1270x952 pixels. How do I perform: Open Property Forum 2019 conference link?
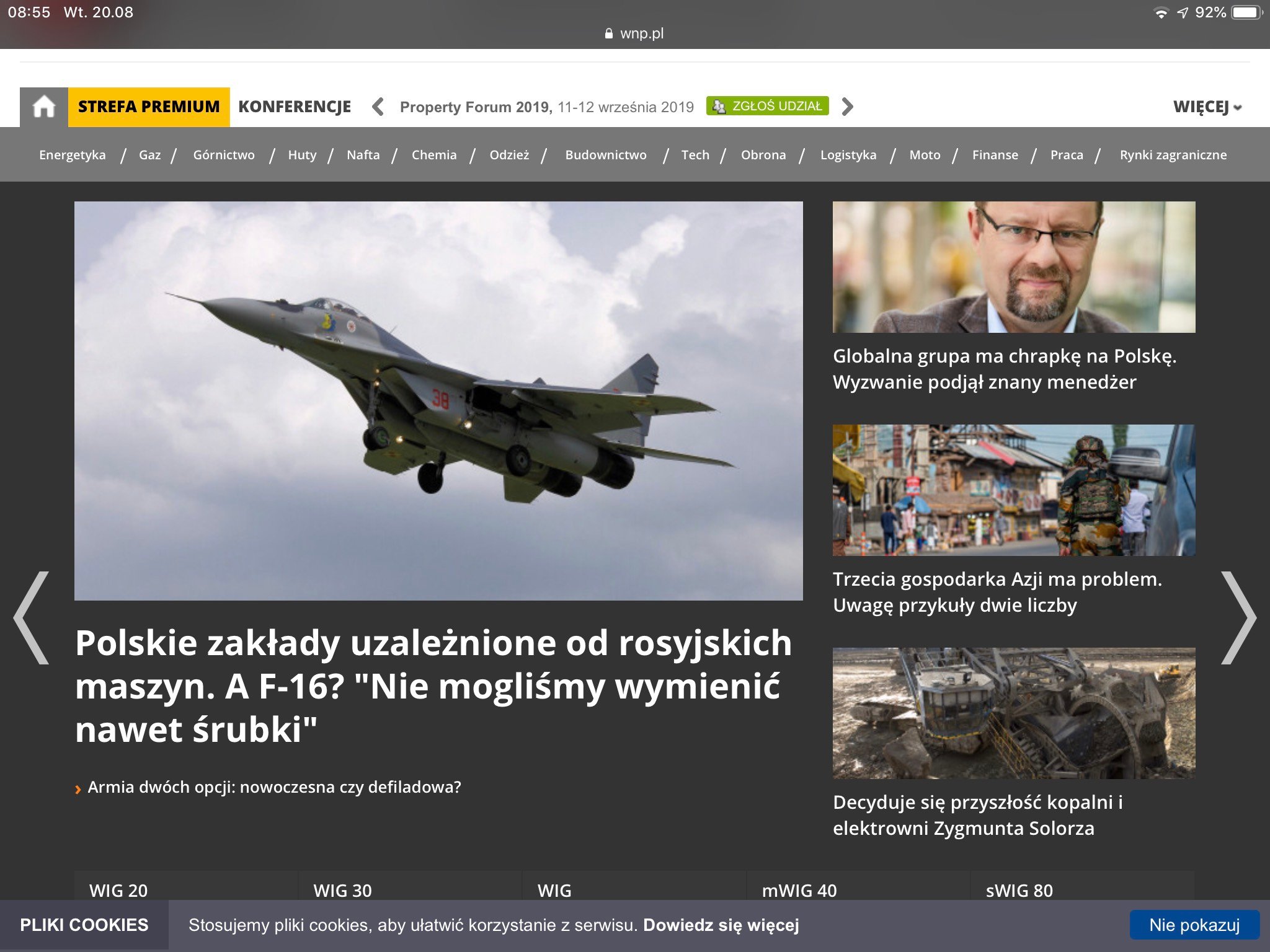coord(546,107)
